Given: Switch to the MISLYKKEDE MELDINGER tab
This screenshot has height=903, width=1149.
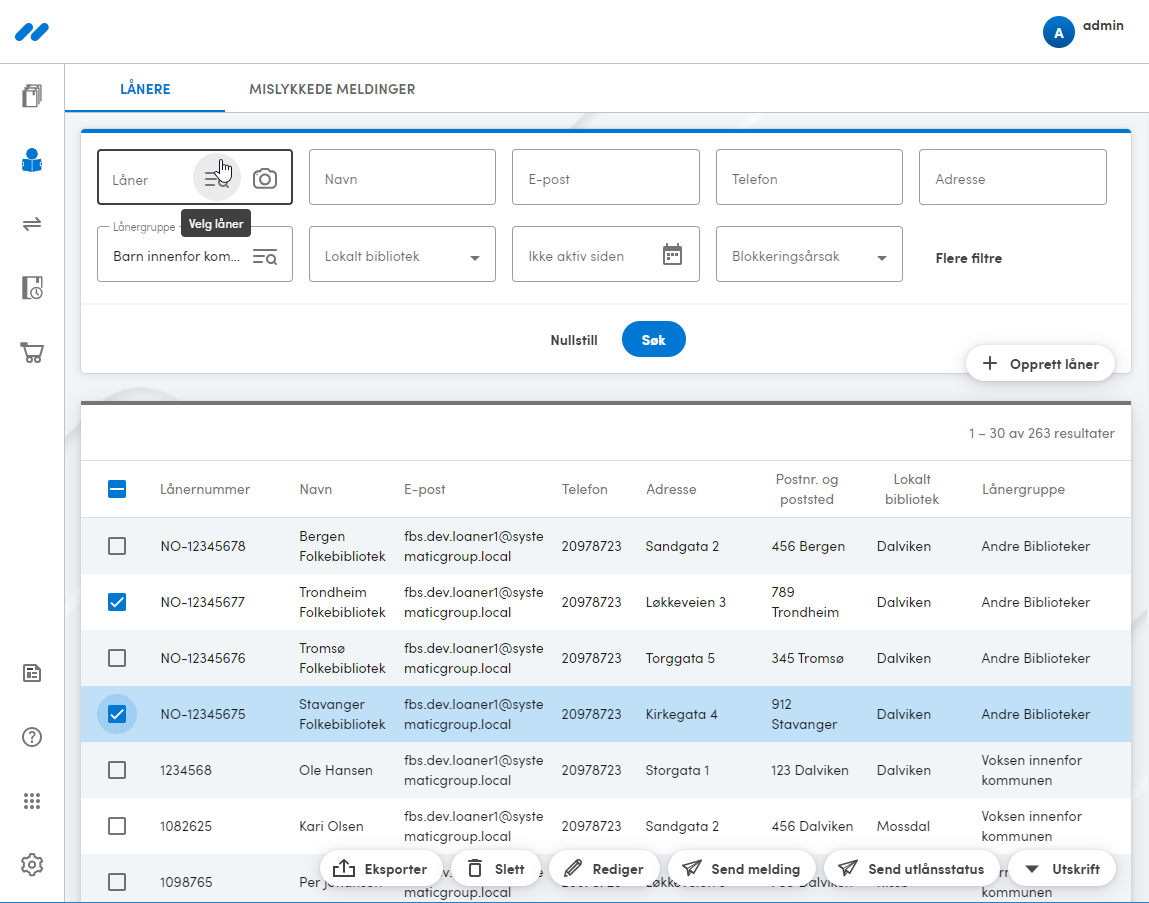Looking at the screenshot, I should click(332, 89).
